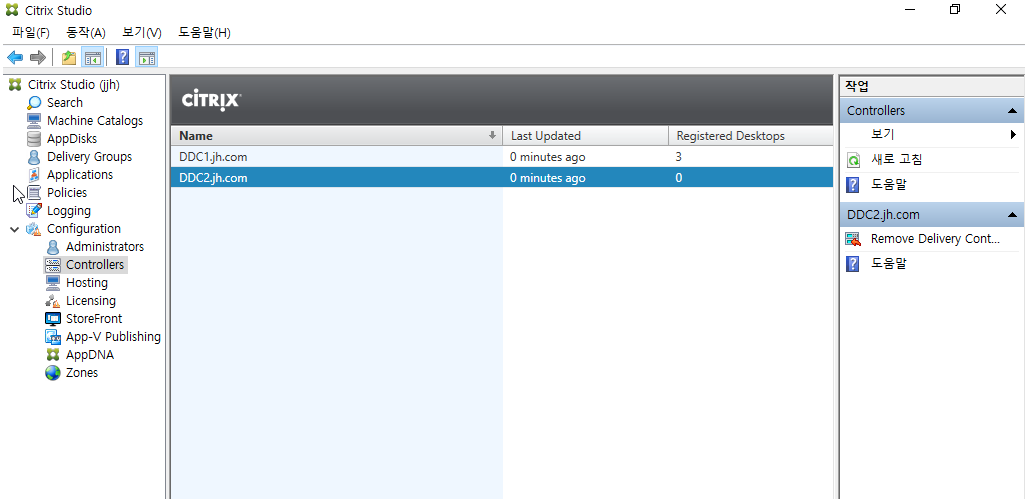This screenshot has width=1030, height=499.
Task: Click the AppDisks disk icon
Action: click(x=34, y=139)
